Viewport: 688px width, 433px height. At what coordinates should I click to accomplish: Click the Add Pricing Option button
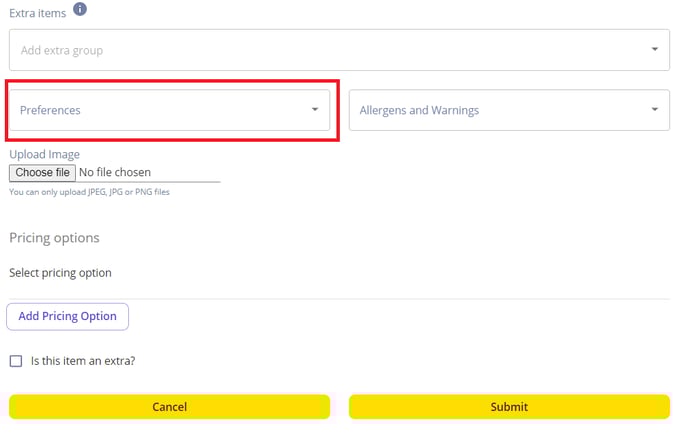pyautogui.click(x=68, y=316)
